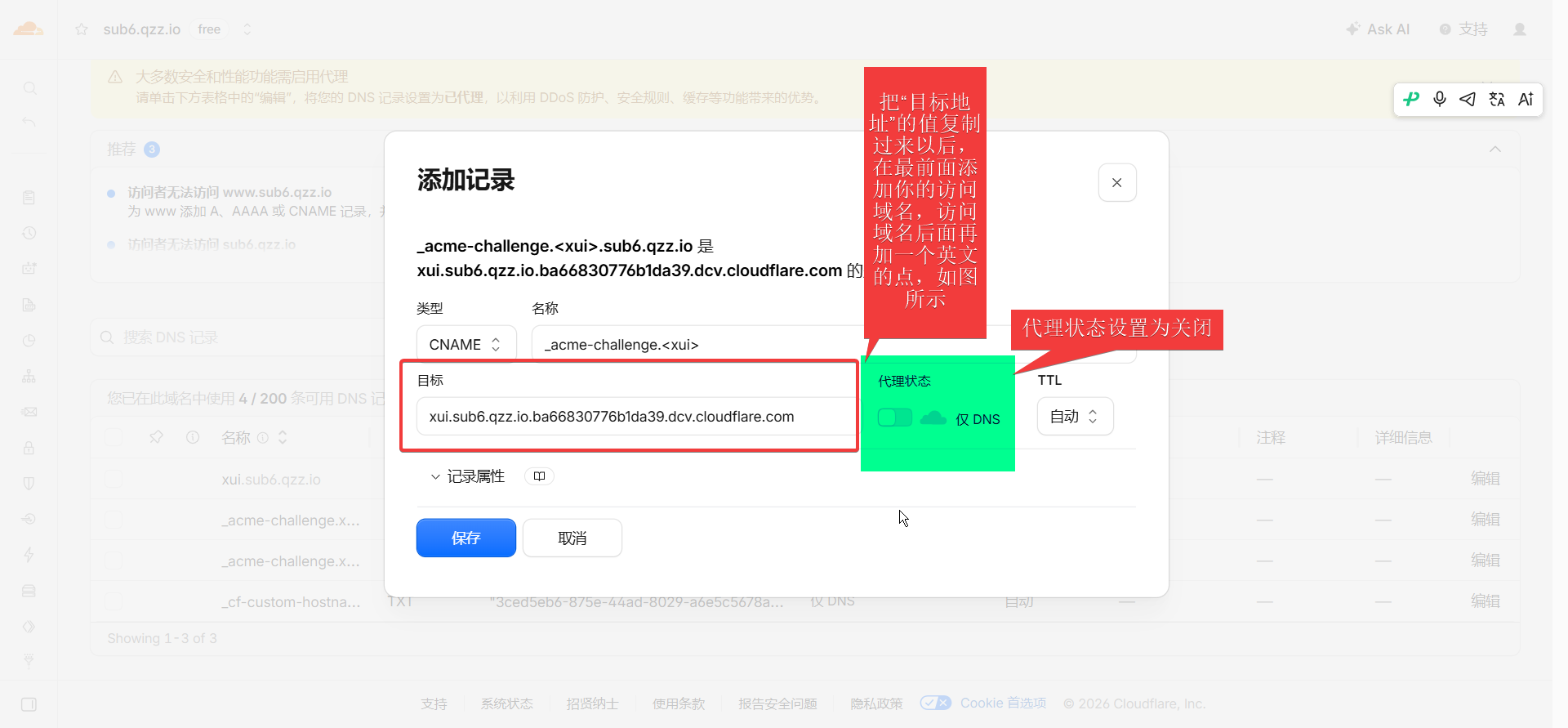
Task: Open the funnel rules sidebar icon
Action: tap(29, 661)
